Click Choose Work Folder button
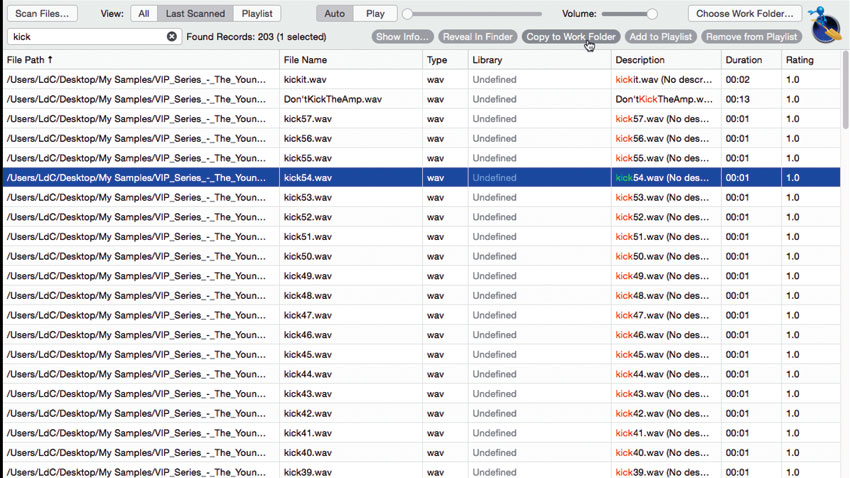The image size is (850, 478). (x=744, y=14)
